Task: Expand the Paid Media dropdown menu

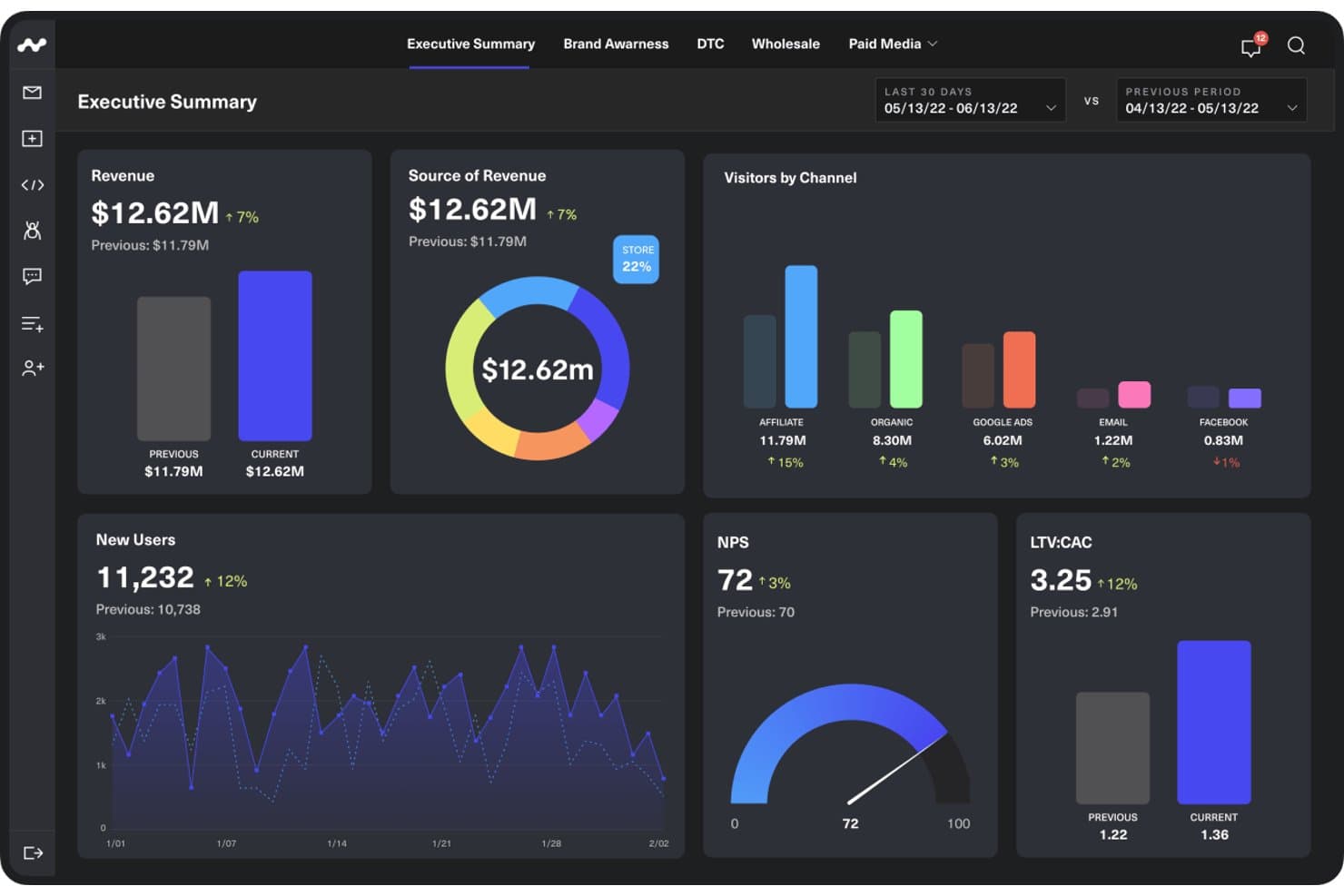Action: pos(893,44)
